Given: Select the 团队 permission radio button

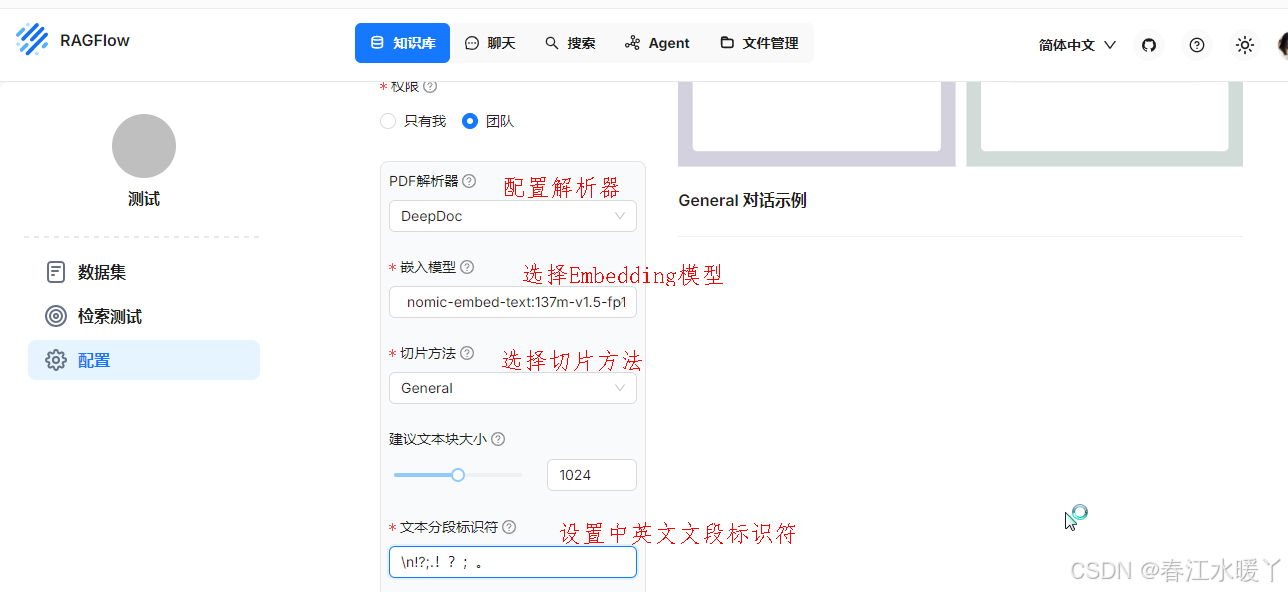Looking at the screenshot, I should coord(470,121).
